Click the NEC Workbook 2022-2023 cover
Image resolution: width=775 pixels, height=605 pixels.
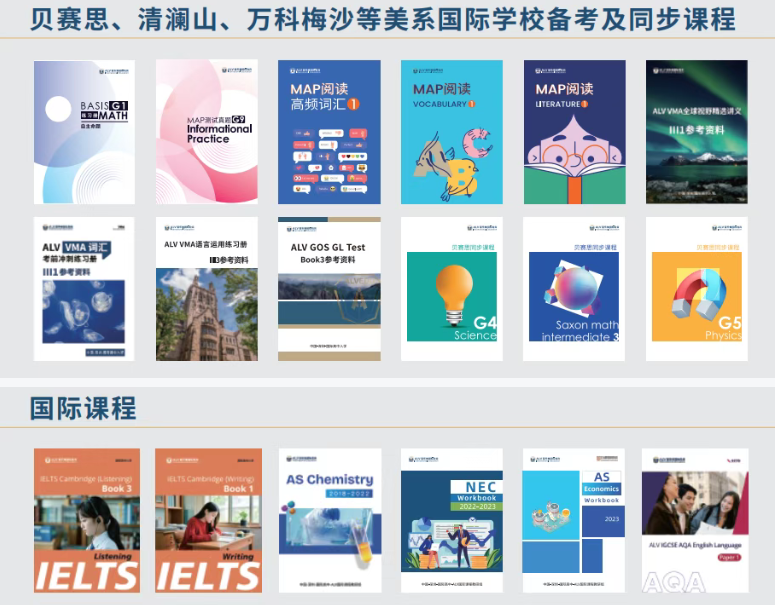point(452,520)
